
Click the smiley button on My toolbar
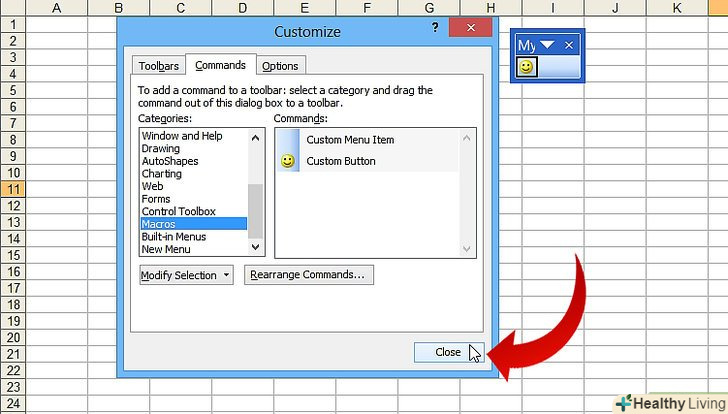(x=526, y=67)
